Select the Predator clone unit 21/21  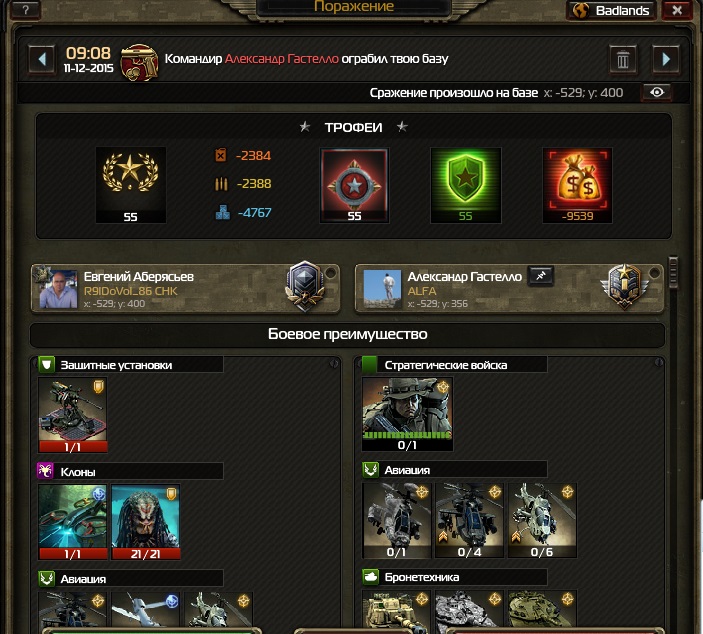click(x=145, y=522)
